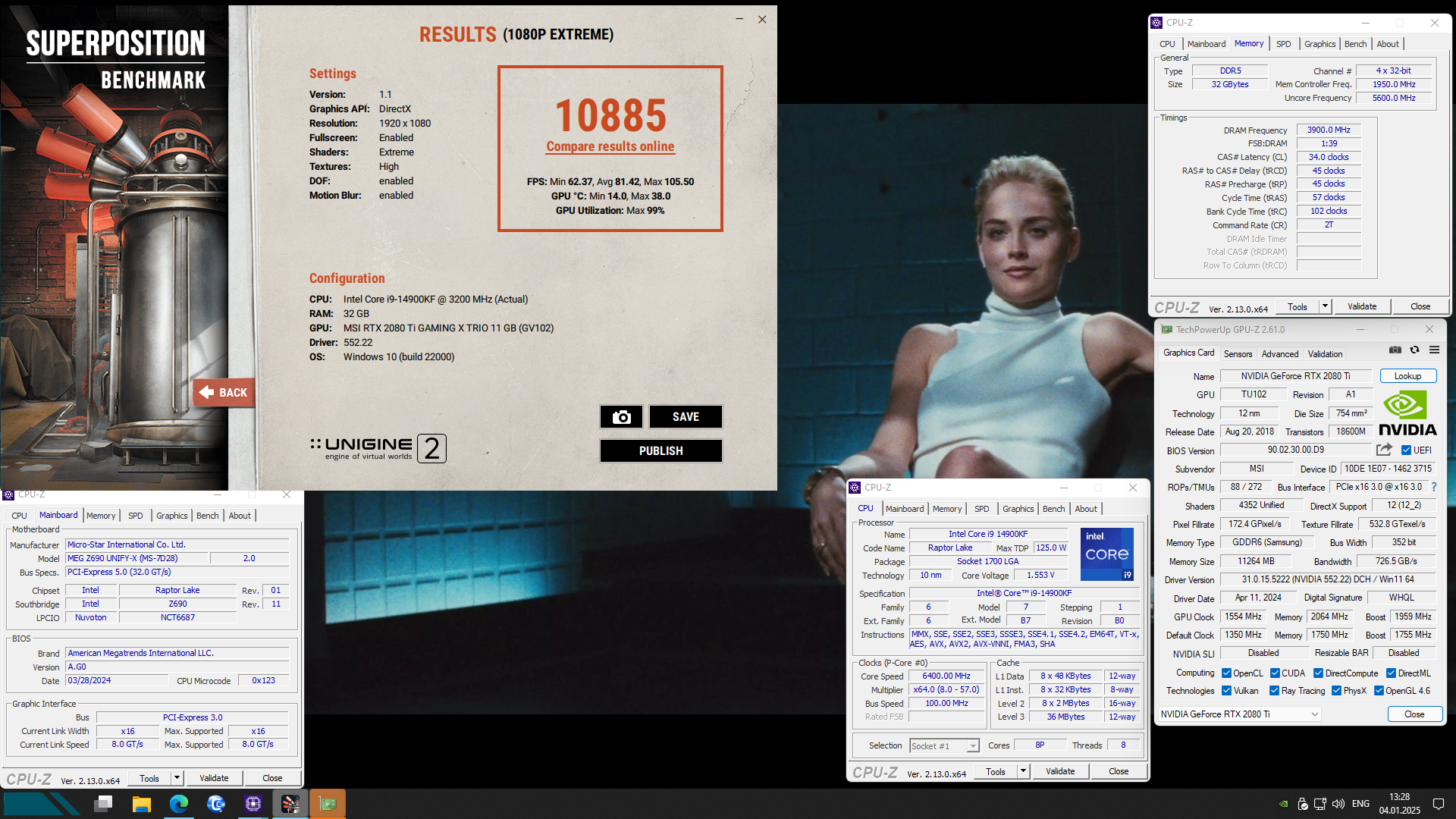1456x819 pixels.
Task: Open Windows Start button on taskbar
Action: click(x=42, y=804)
